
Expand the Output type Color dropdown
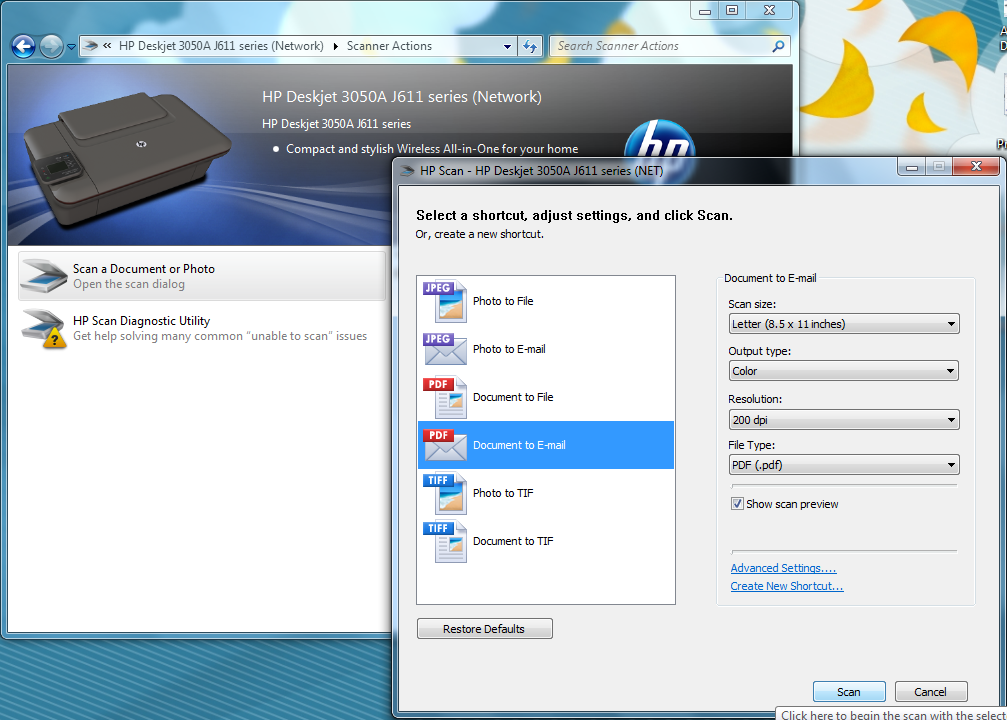[843, 371]
